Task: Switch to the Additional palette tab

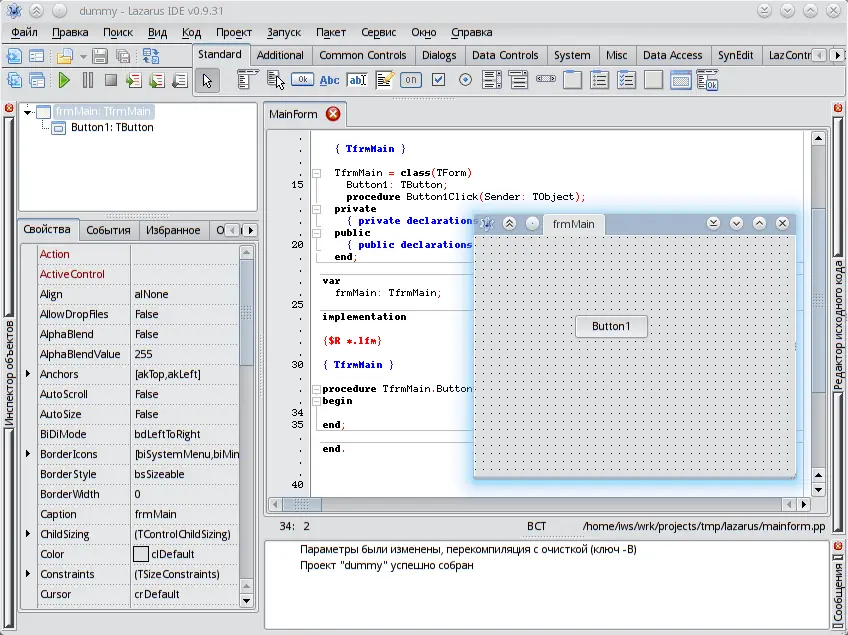Action: [280, 55]
